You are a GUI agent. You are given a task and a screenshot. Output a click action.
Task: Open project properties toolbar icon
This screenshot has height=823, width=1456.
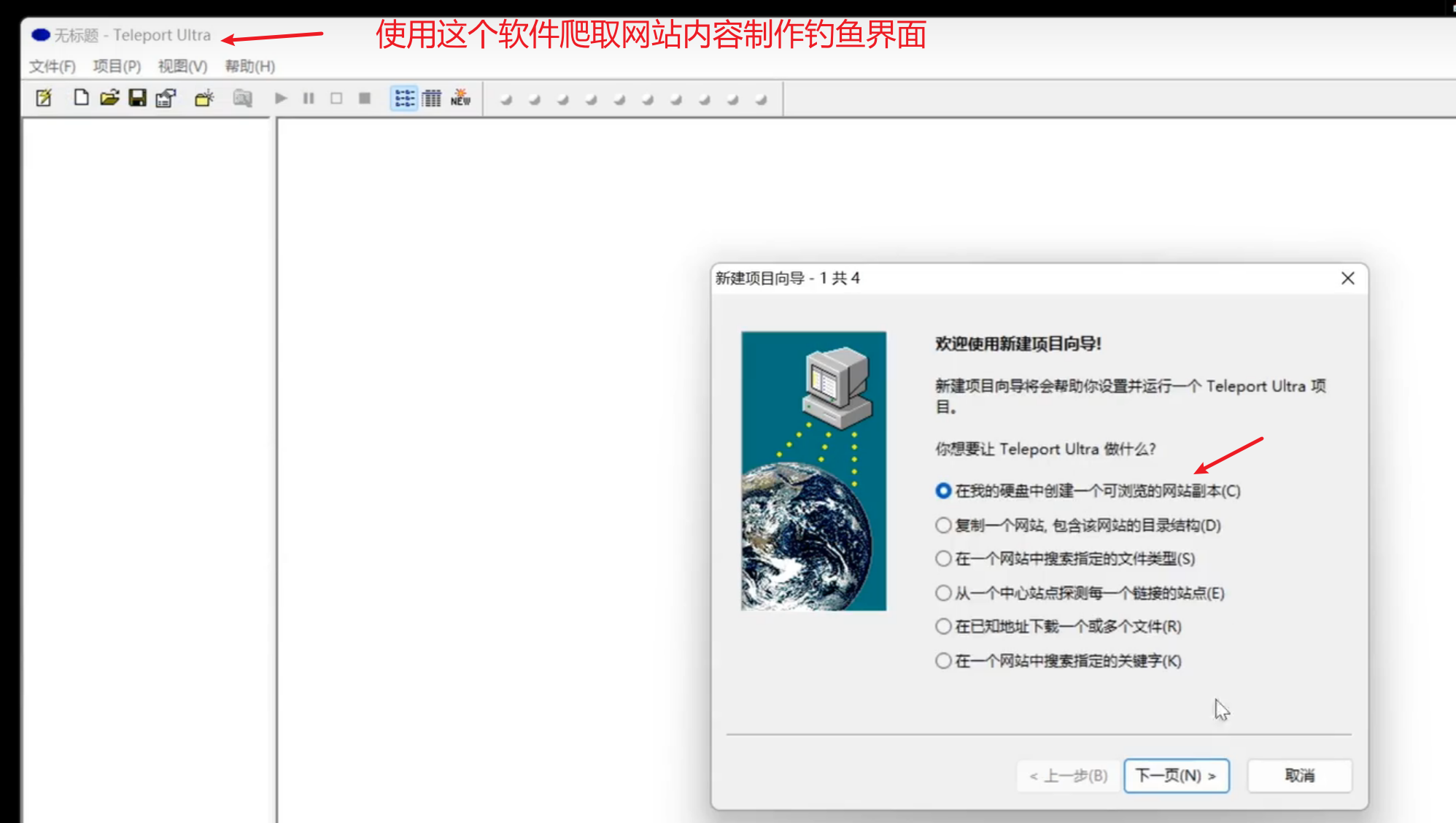click(164, 98)
